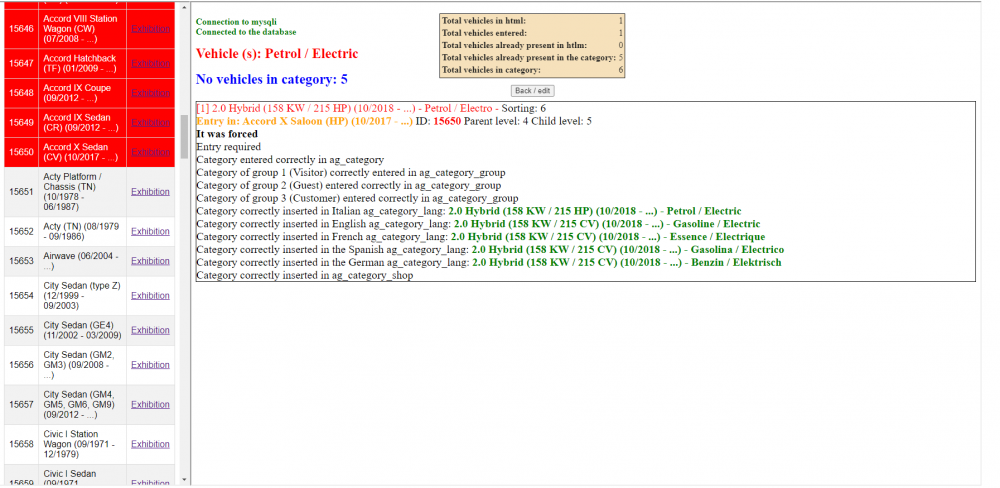Open Exhibition link for Civic I Station Wagon
The height and width of the screenshot is (488, 1000).
151,444
